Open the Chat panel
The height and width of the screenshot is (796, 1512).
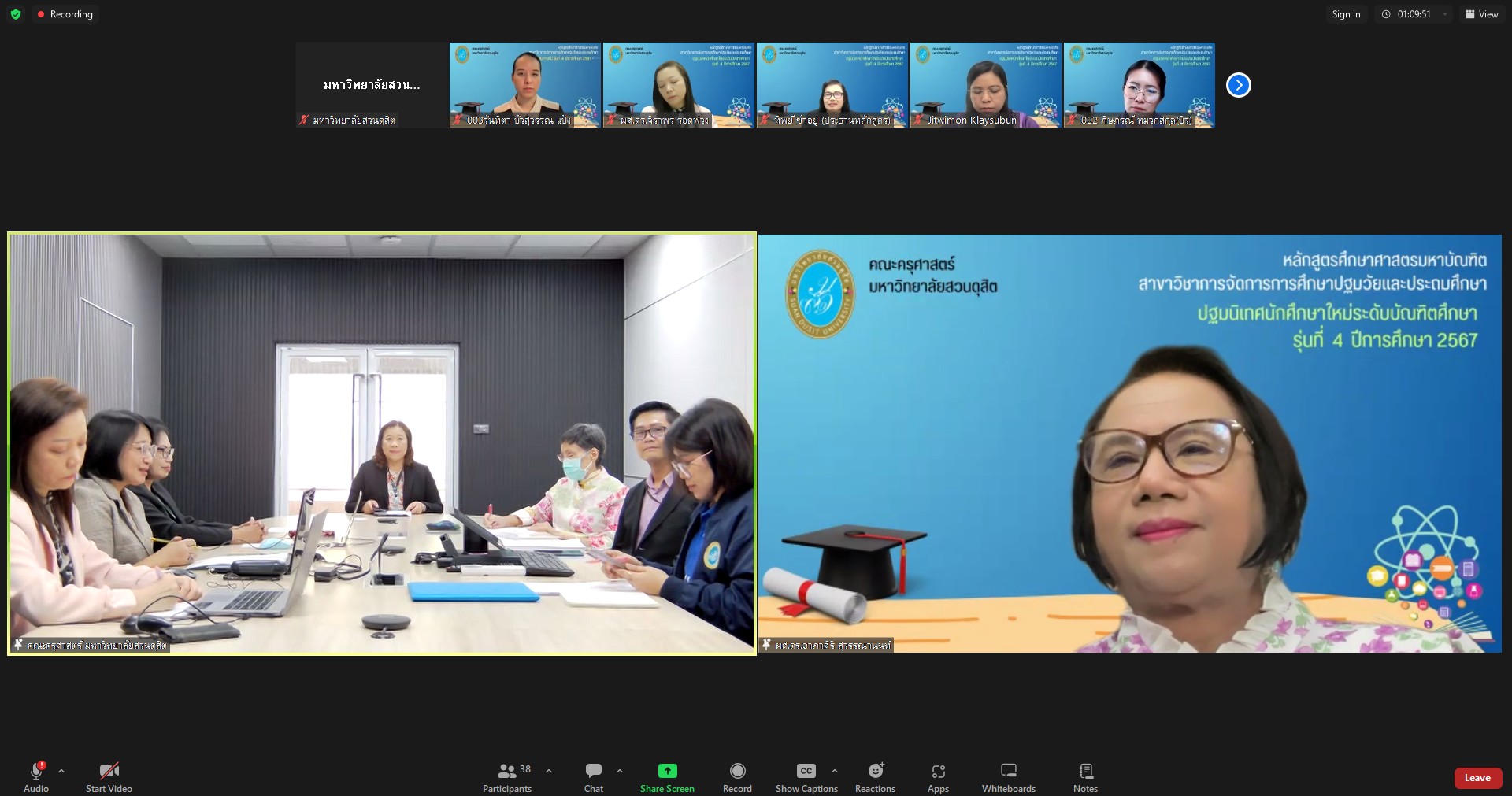click(x=594, y=777)
